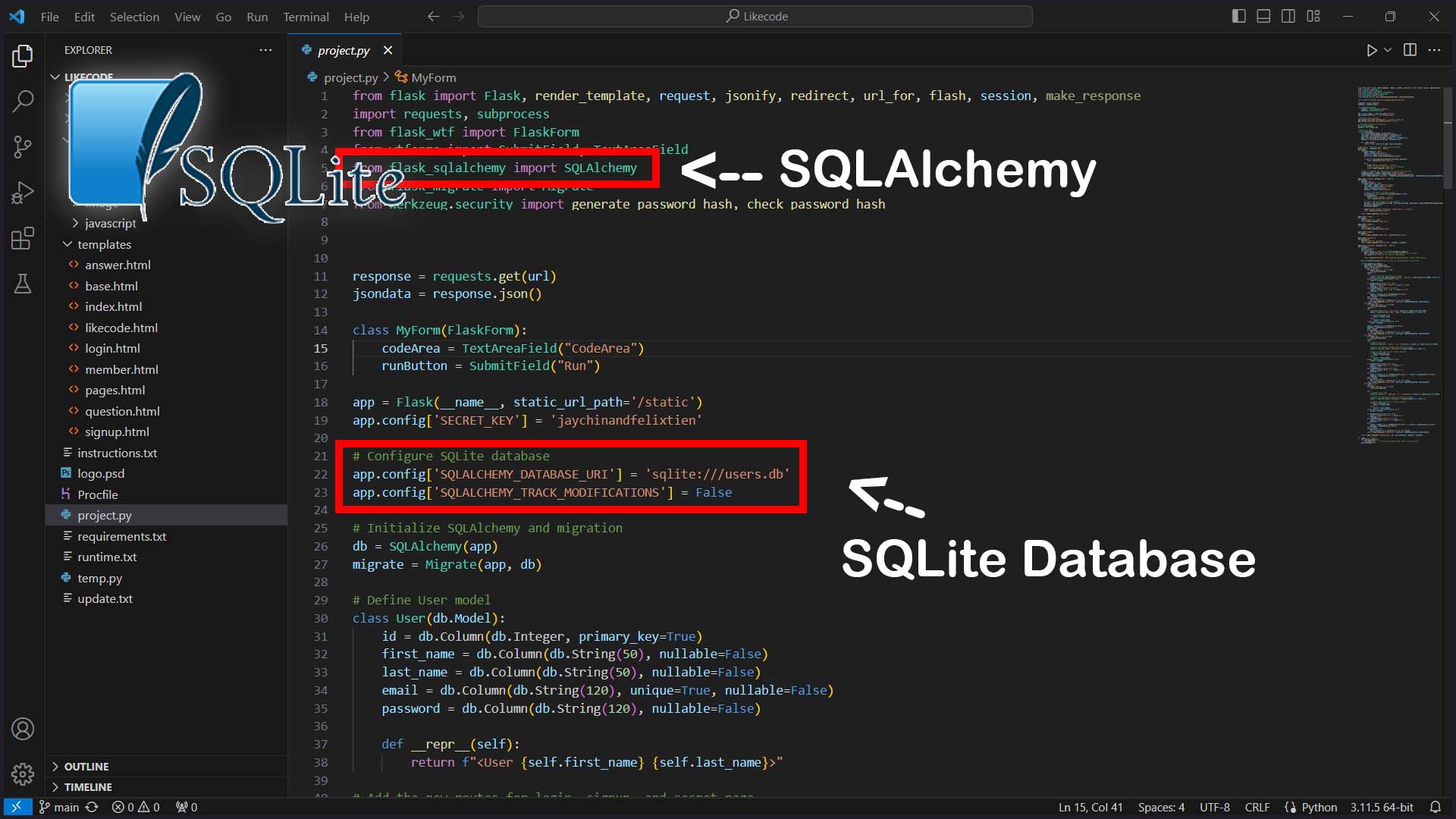1456x819 pixels.
Task: Toggle the Primary Side Bar layout
Action: (1238, 16)
